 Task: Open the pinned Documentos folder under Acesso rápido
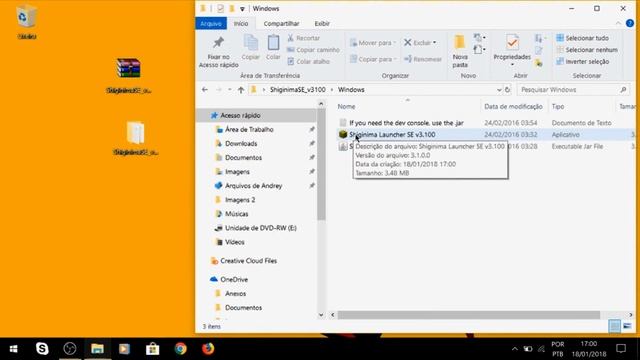coord(243,158)
